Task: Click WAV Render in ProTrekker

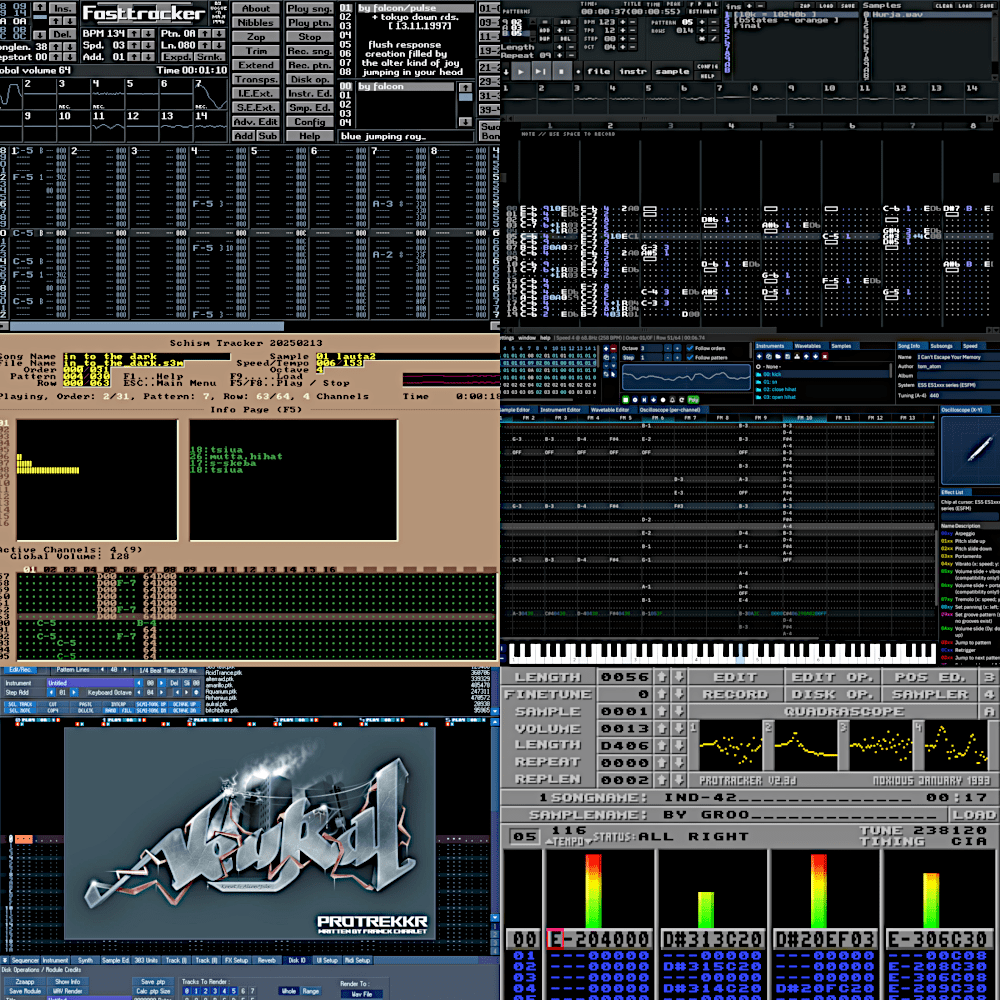Action: tap(68, 991)
